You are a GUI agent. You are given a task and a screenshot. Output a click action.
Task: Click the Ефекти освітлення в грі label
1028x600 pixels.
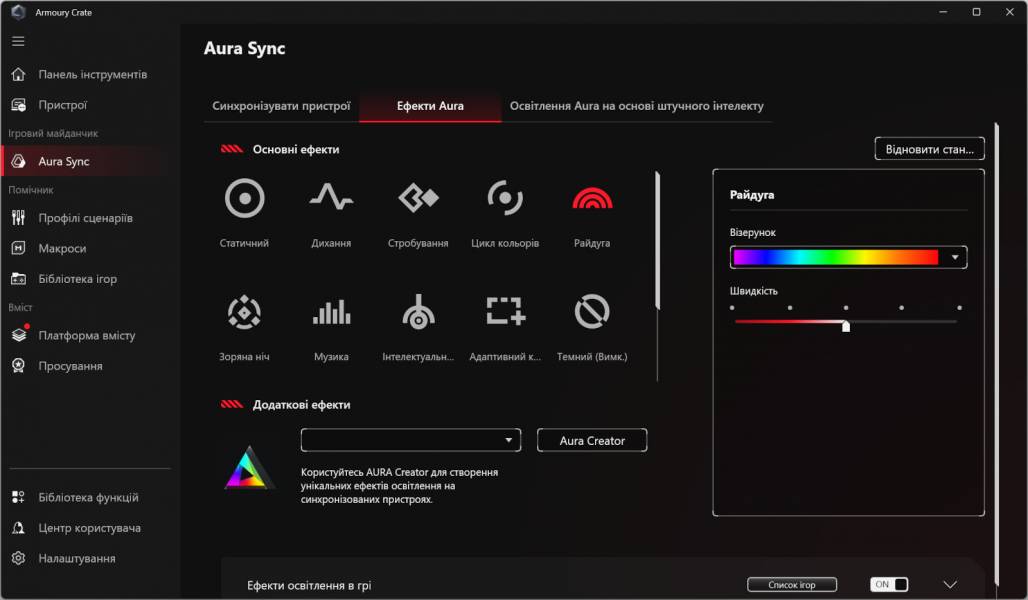[309, 585]
